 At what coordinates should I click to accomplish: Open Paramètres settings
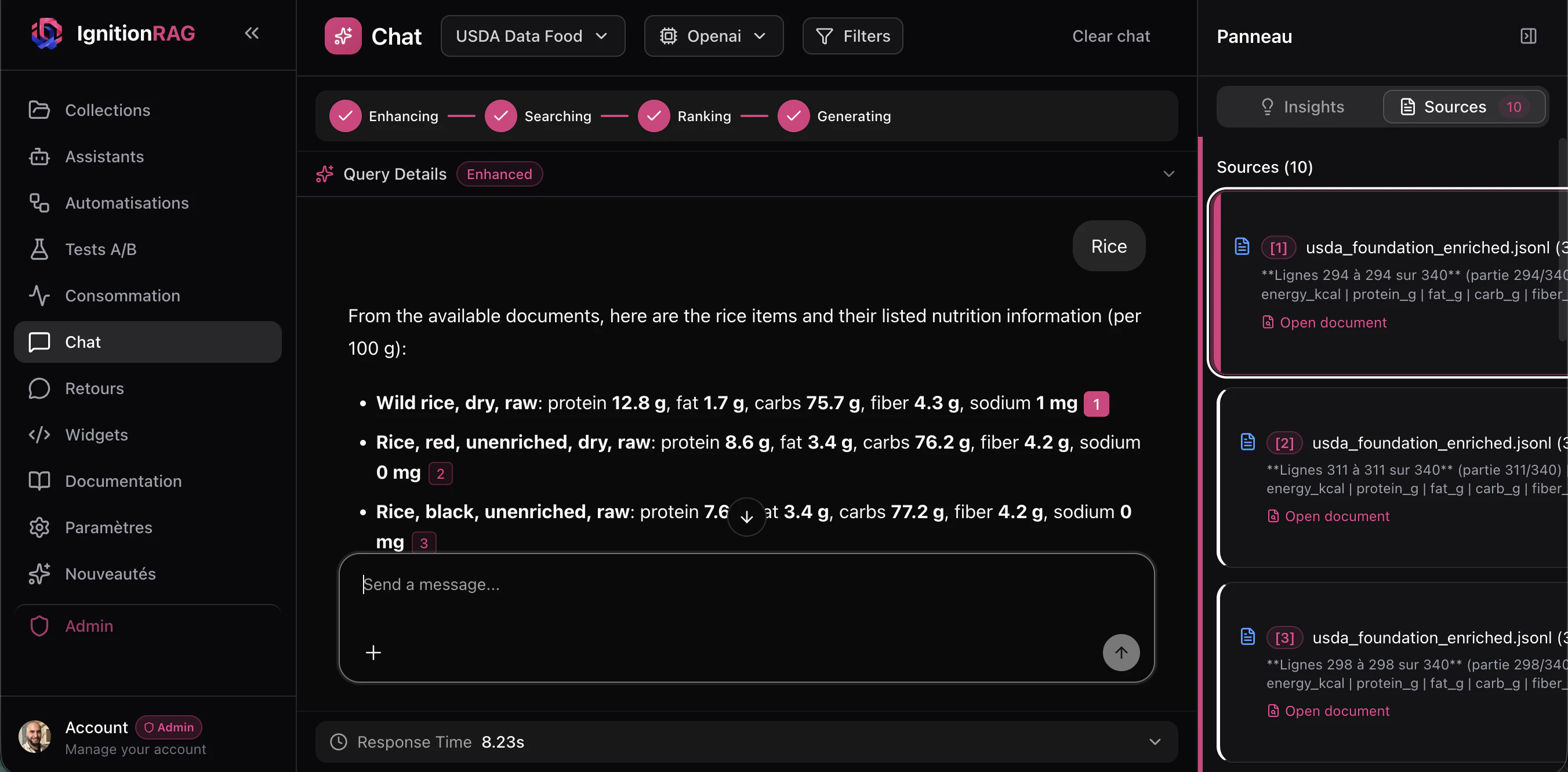tap(108, 527)
